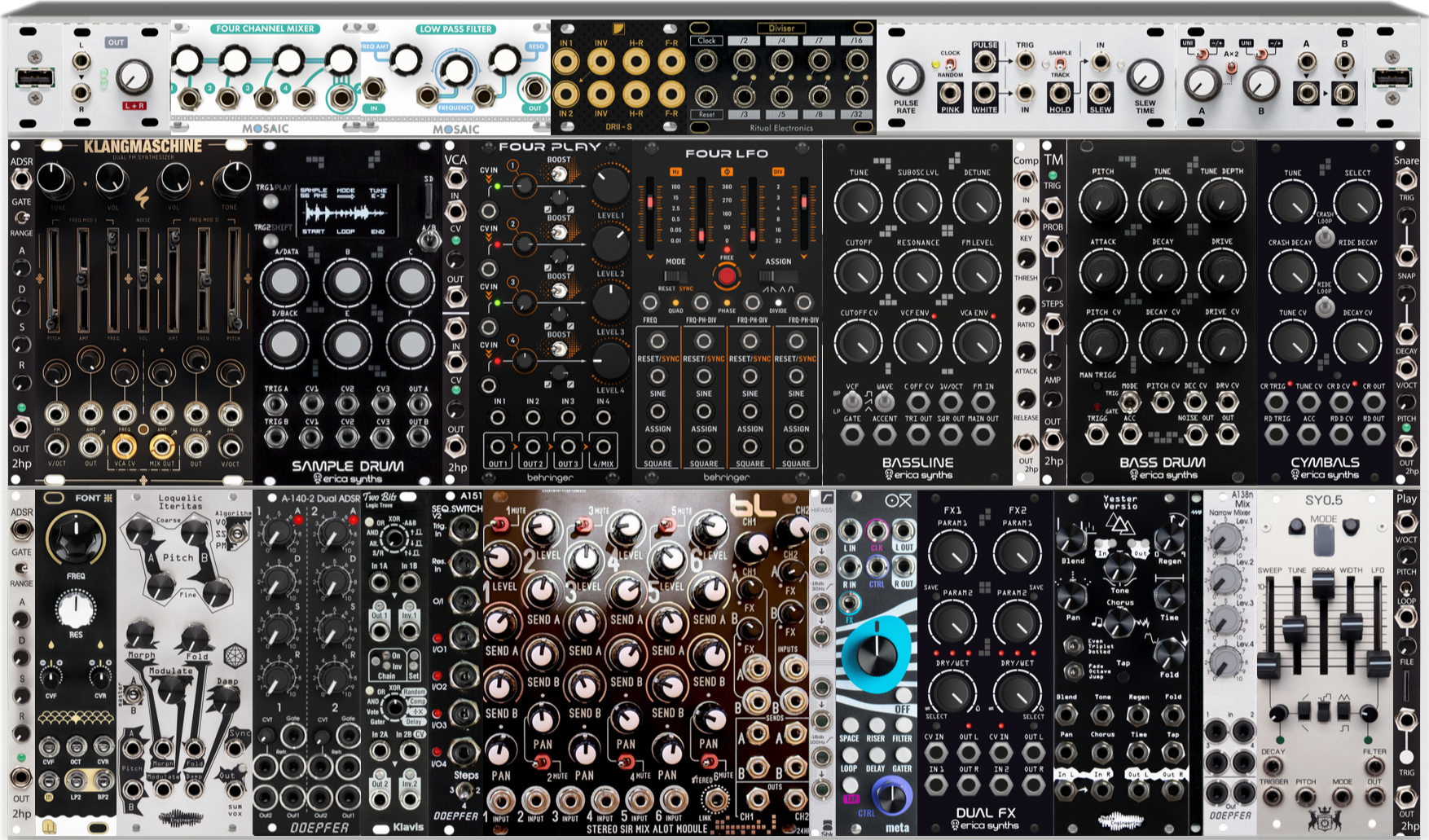Screen dimensions: 1429x840
Task: Click the SLEW TIME knob
Action: click(1145, 77)
